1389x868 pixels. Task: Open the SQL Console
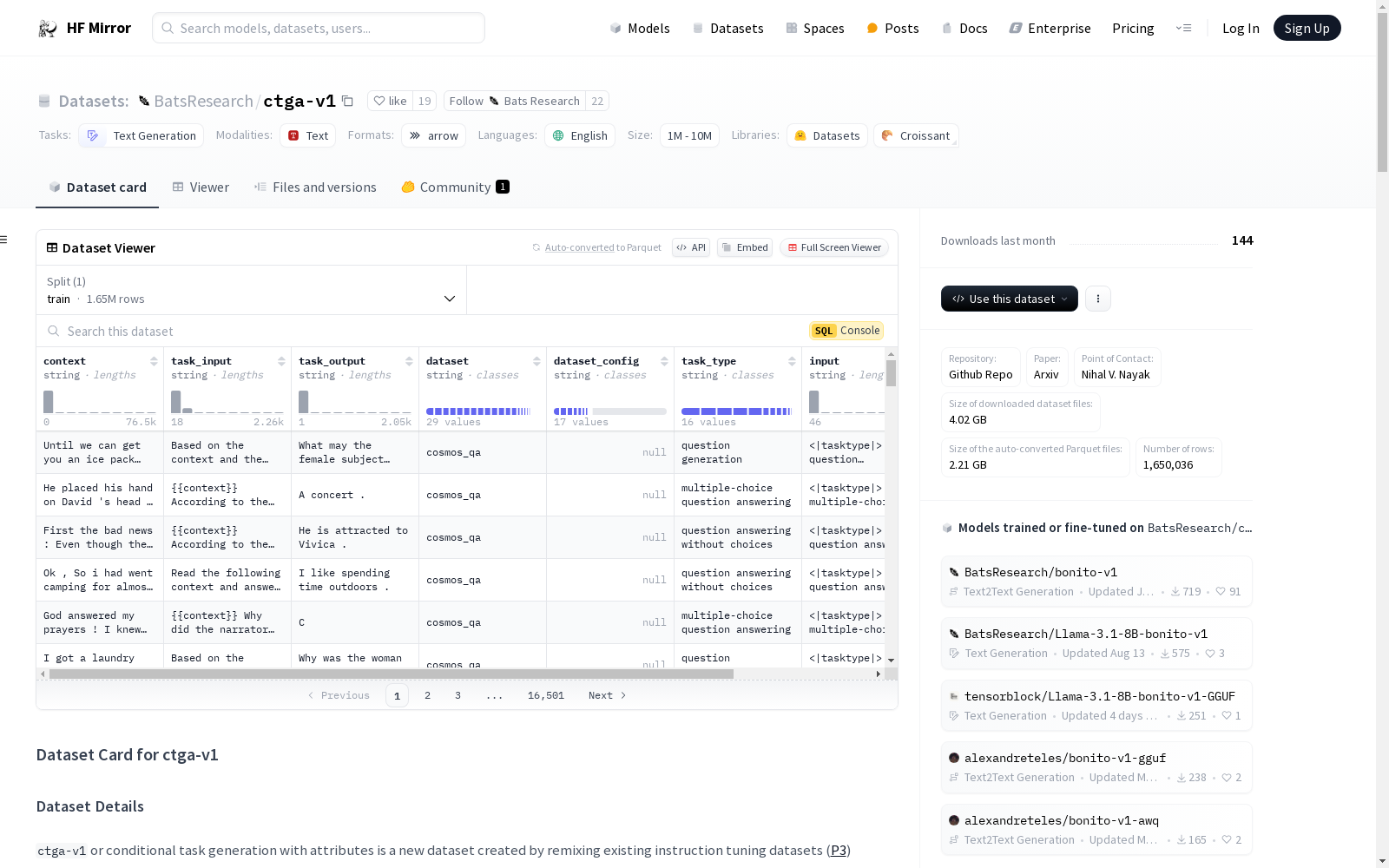(846, 331)
